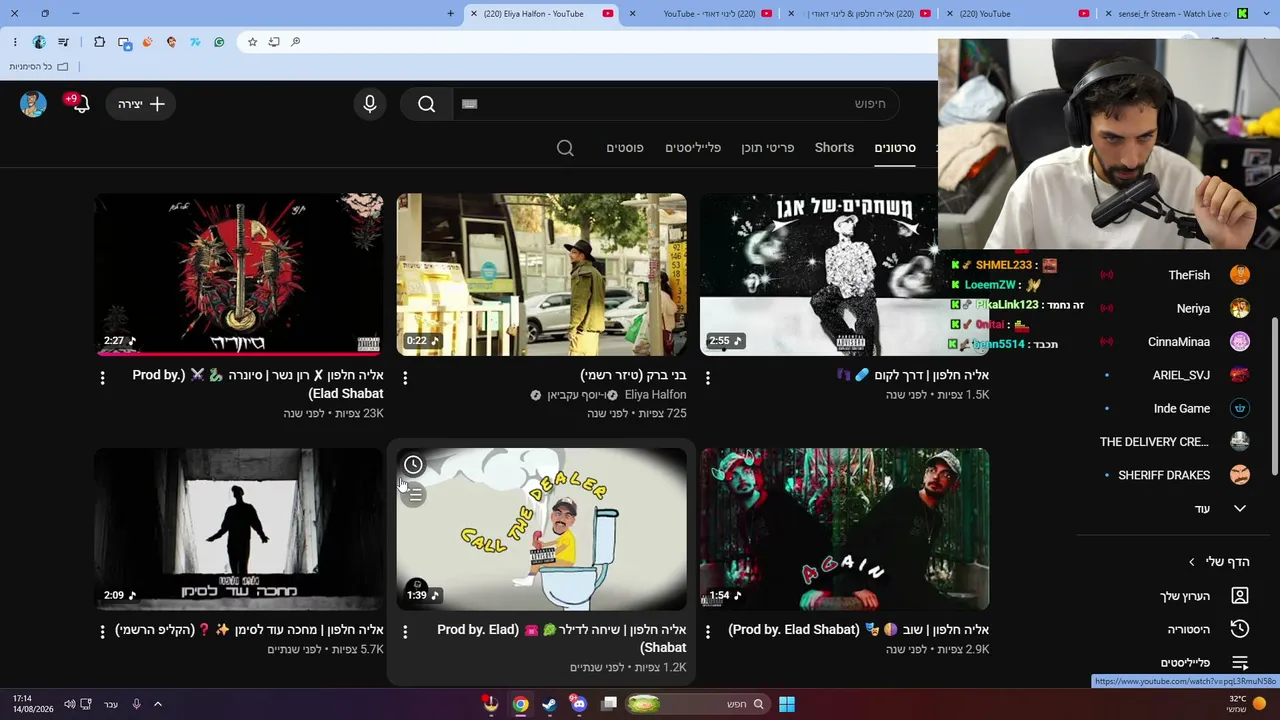The height and width of the screenshot is (720, 1280).
Task: Open Steam from the taskbar
Action: click(549, 704)
